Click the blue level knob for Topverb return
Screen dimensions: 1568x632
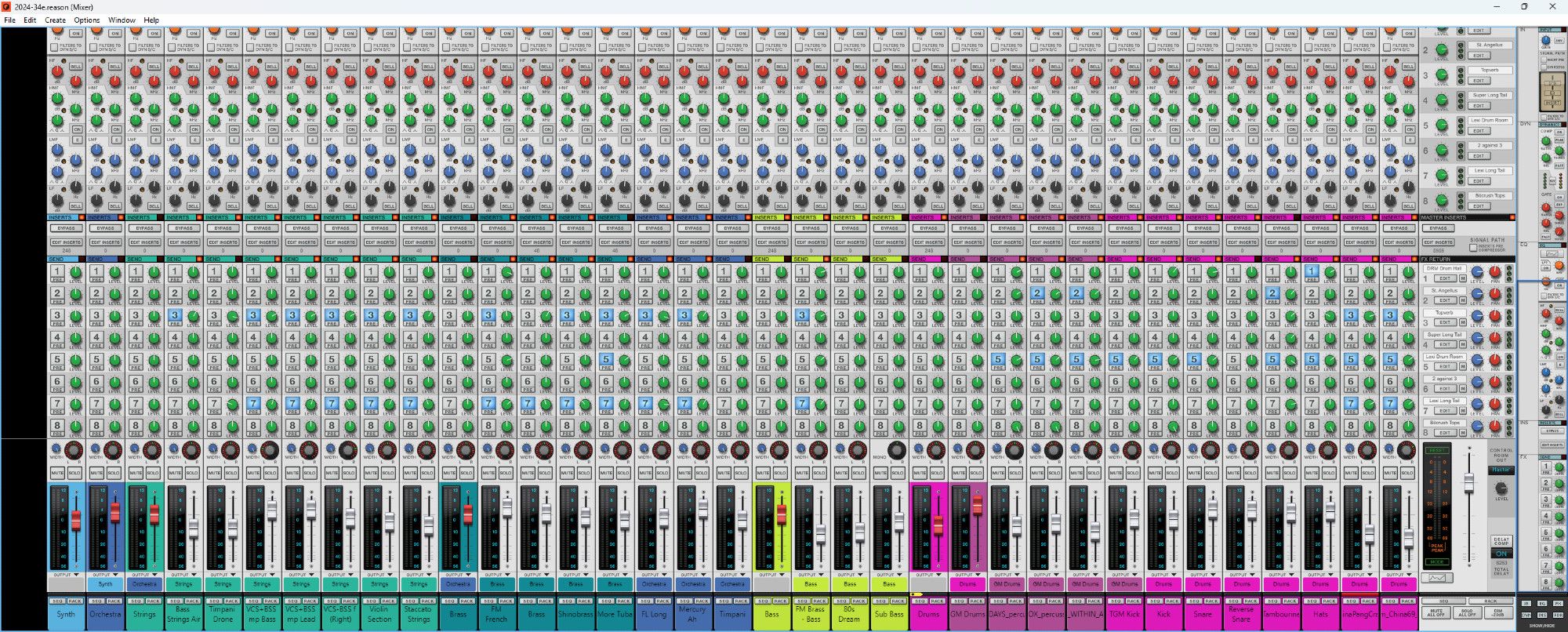pyautogui.click(x=1478, y=316)
